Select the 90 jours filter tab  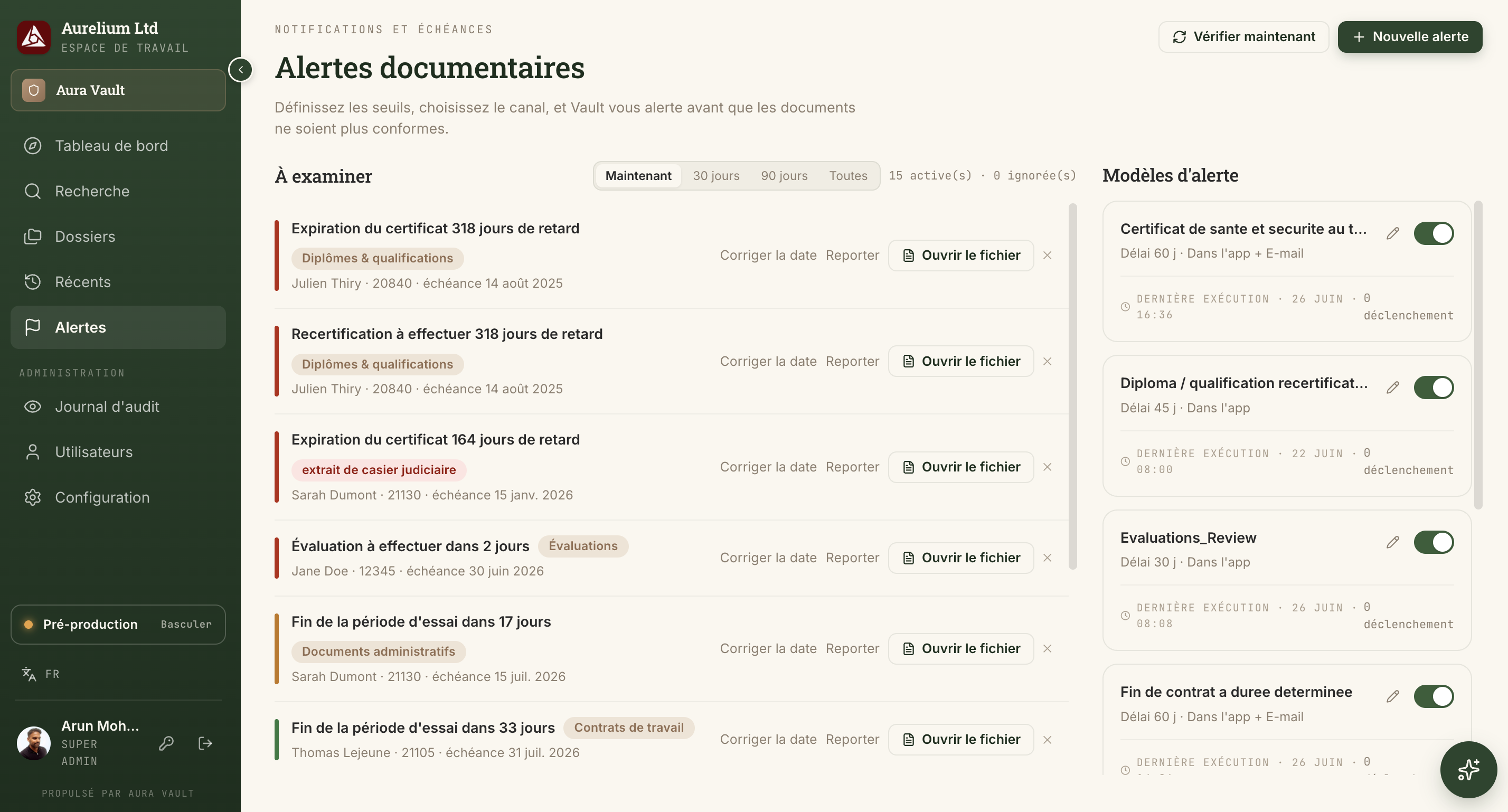click(x=784, y=176)
